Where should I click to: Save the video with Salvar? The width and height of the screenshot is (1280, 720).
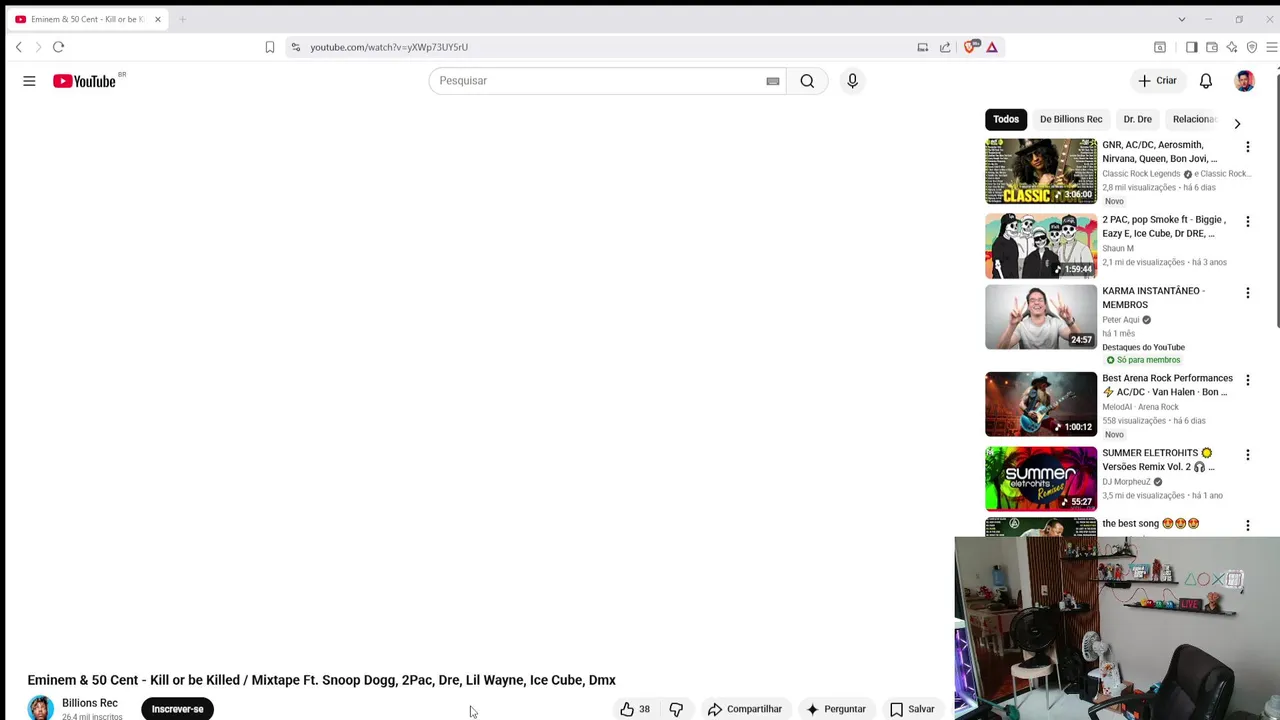pyautogui.click(x=912, y=709)
